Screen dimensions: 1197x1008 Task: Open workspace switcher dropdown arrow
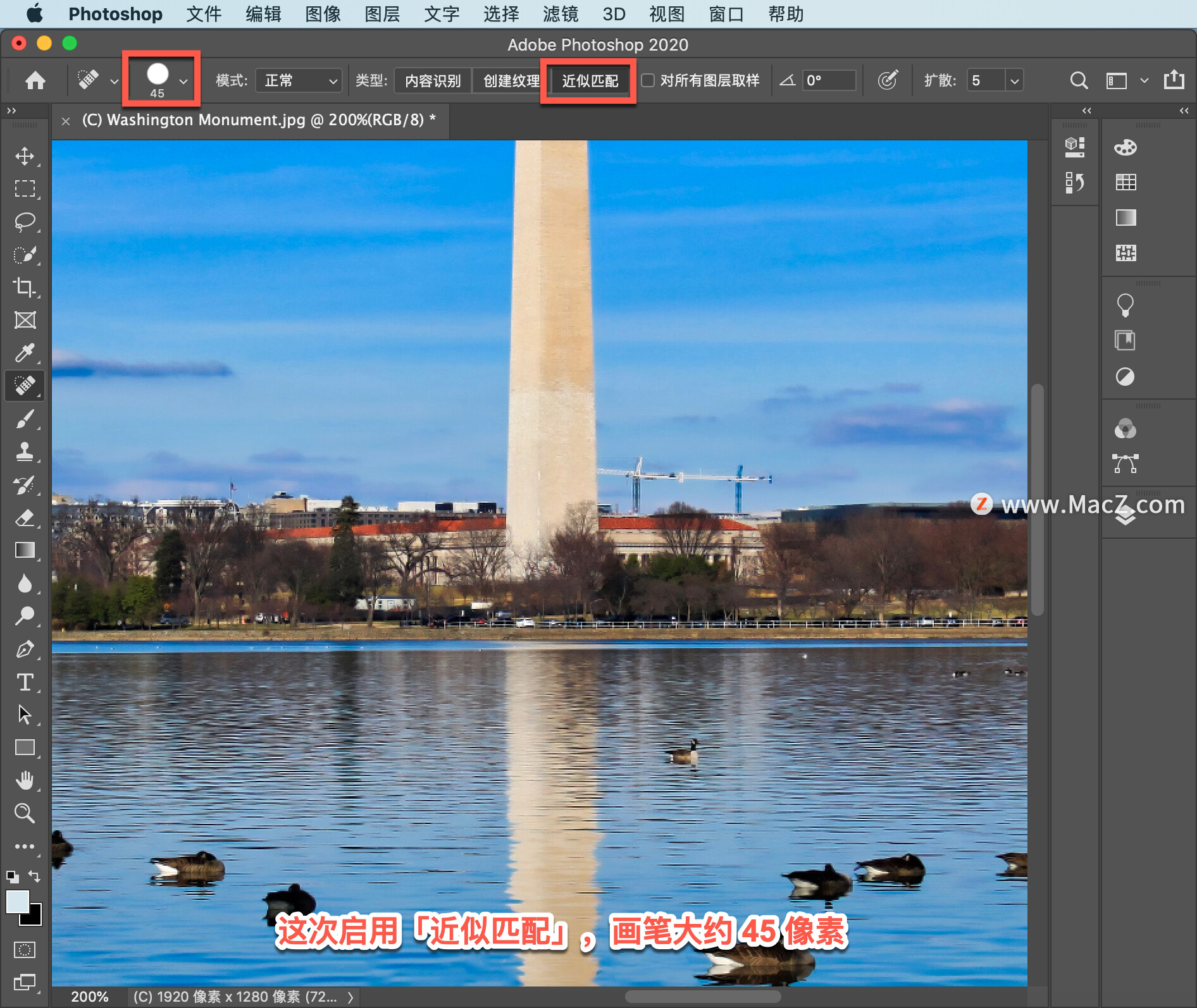click(x=1144, y=80)
